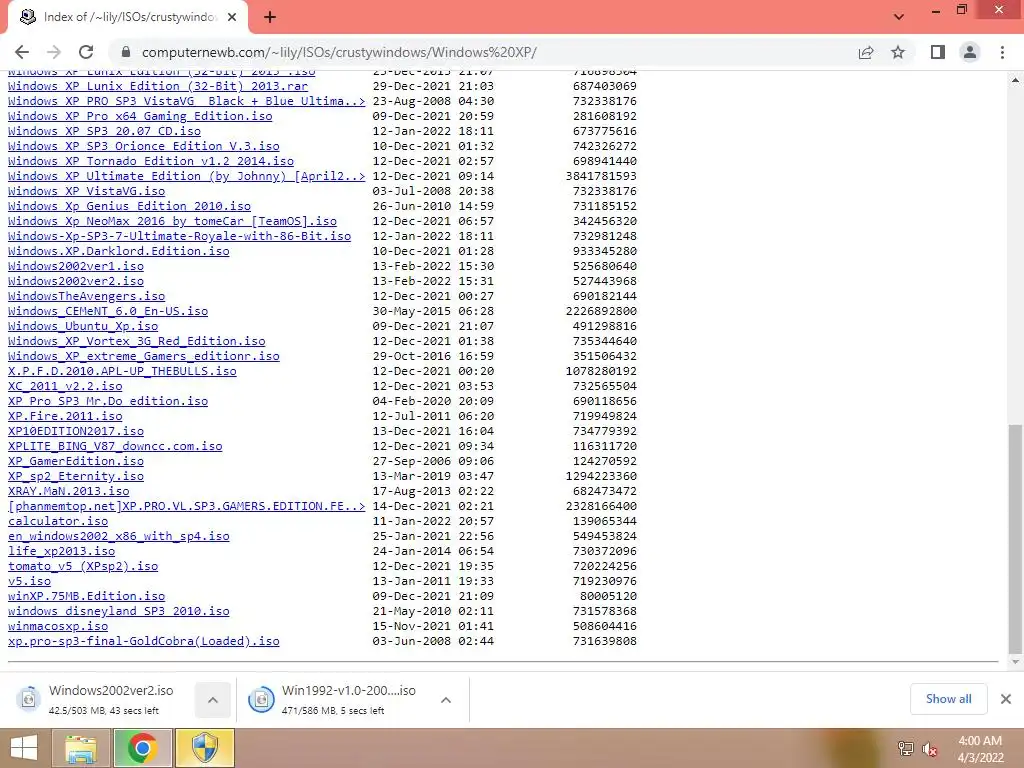Viewport: 1024px width, 768px height.
Task: Download X.P.F.D.2010.APL-UP_THEBULLS.iso
Action: [x=122, y=372]
